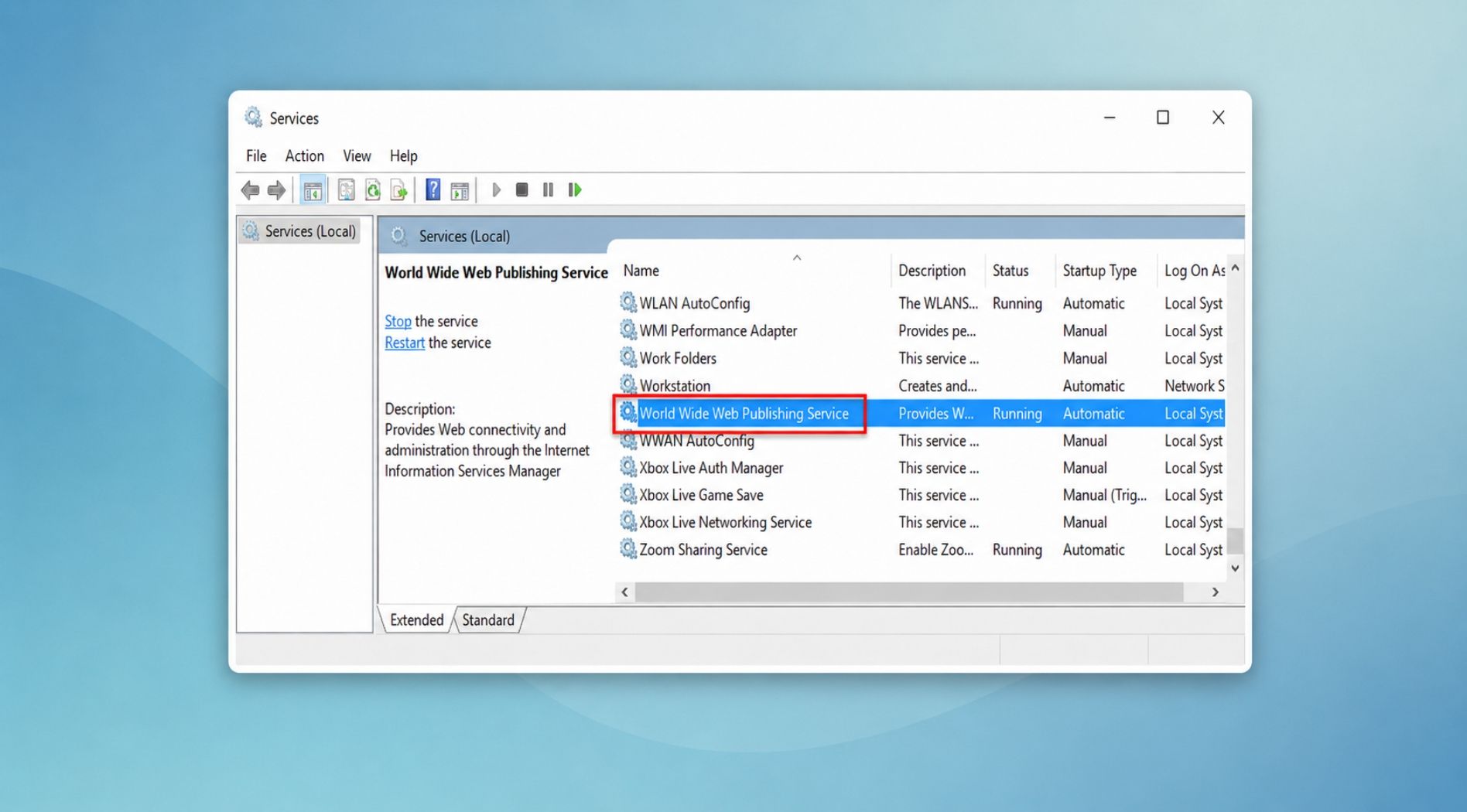
Task: Click the Stop the service link
Action: pos(398,321)
